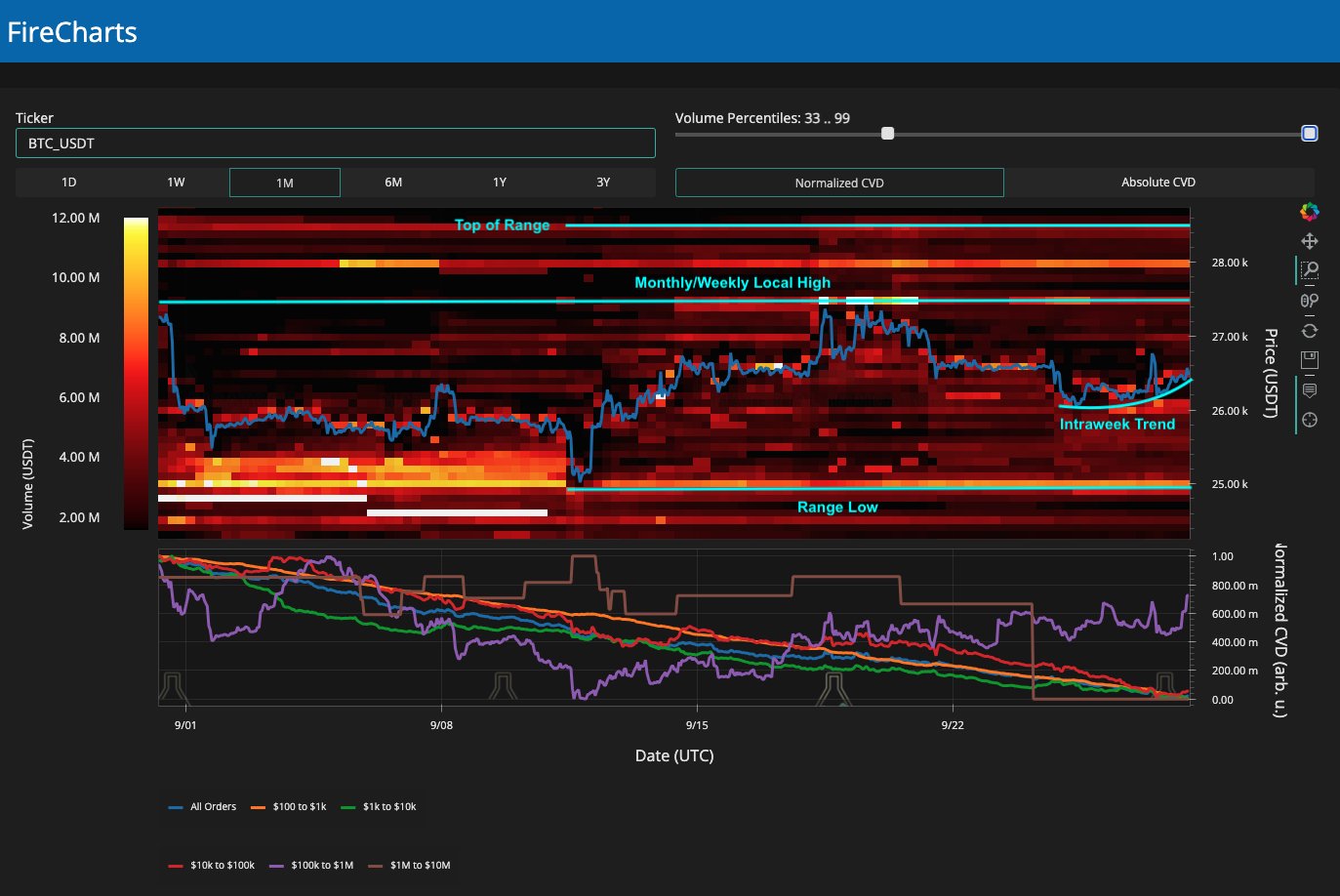Switch to the 1W timeframe
The image size is (1340, 896).
(x=176, y=183)
